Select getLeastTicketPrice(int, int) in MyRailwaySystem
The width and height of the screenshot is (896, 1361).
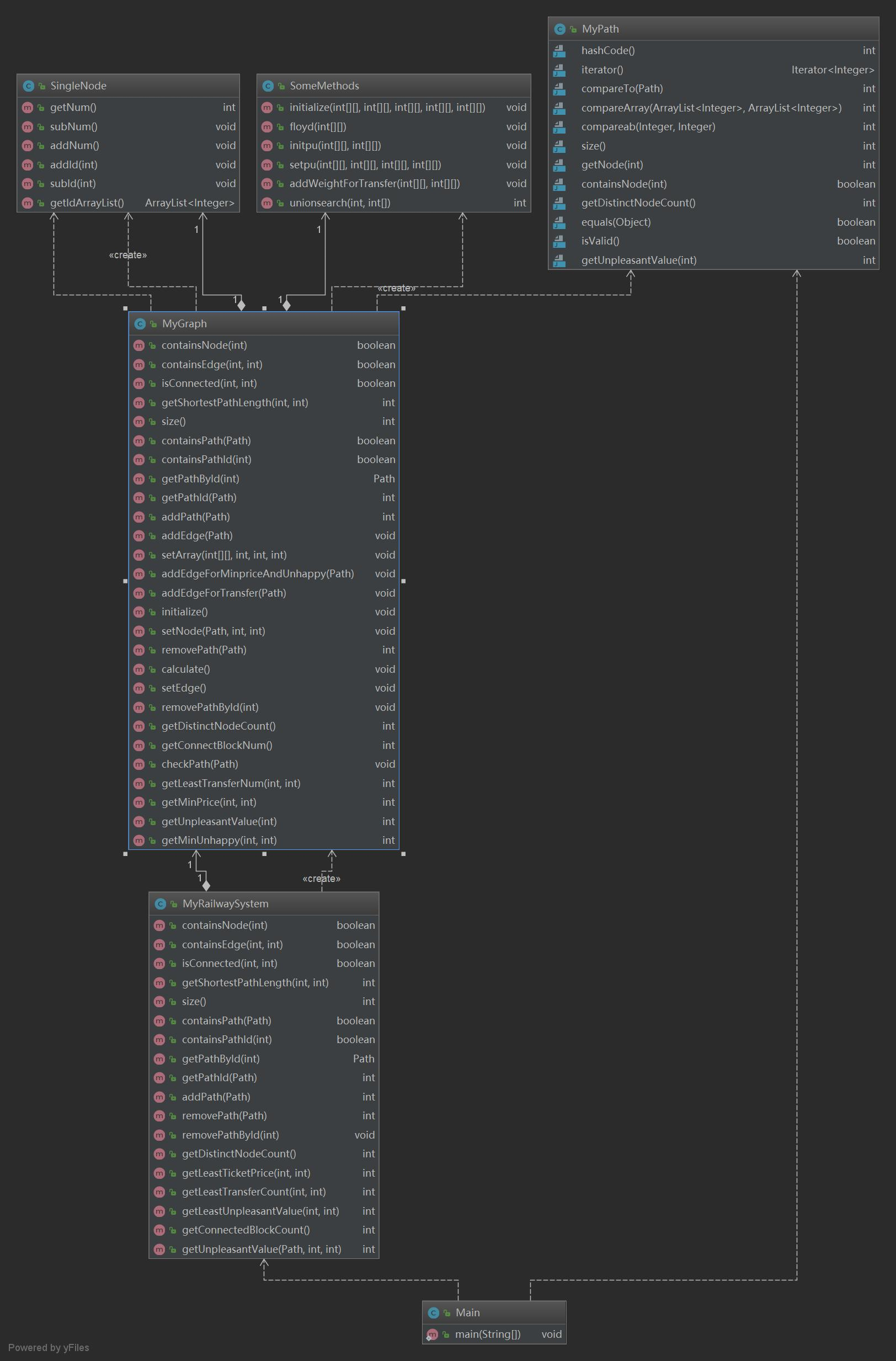tap(246, 1173)
